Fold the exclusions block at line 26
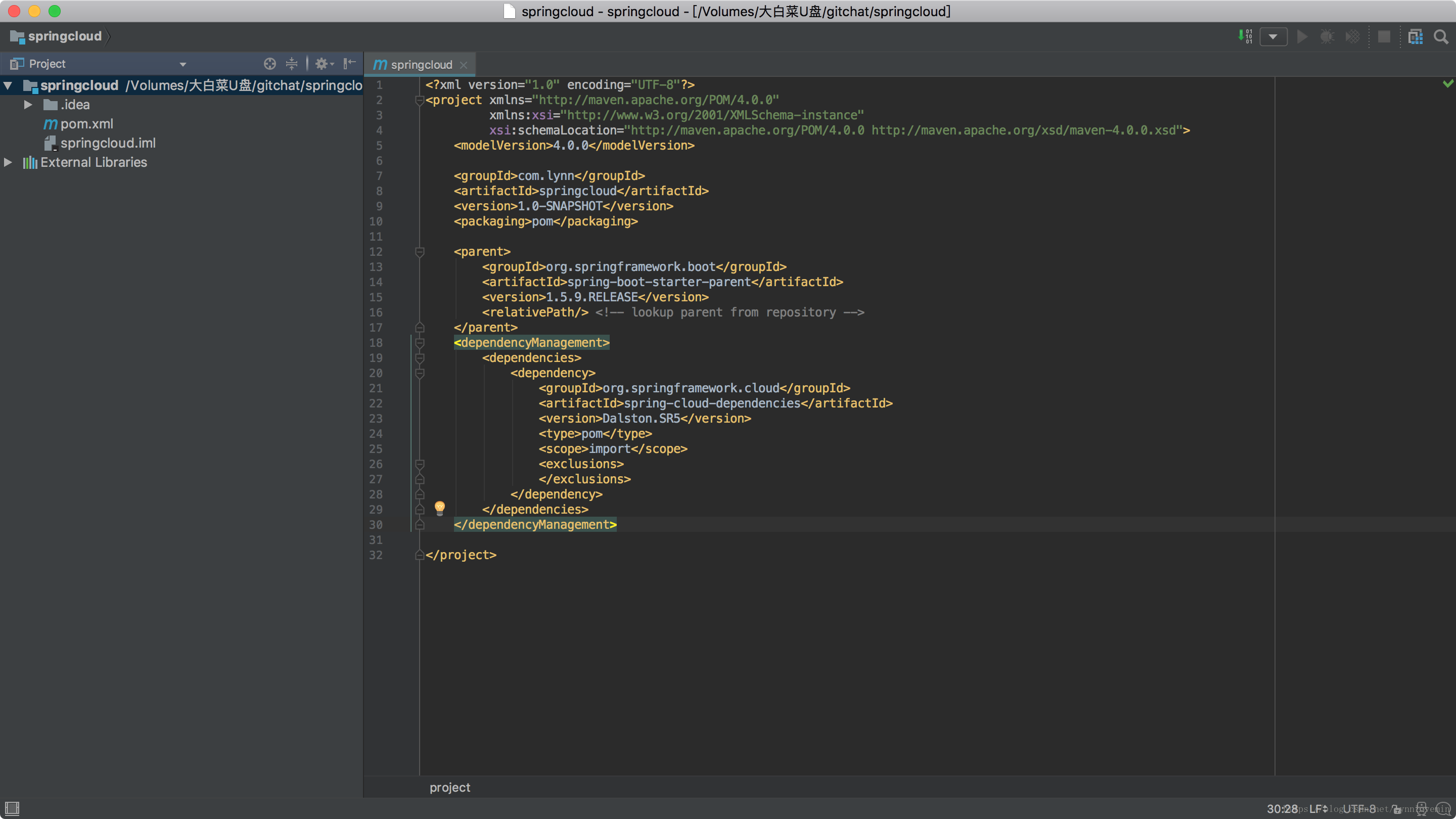Image resolution: width=1456 pixels, height=819 pixels. pos(420,465)
